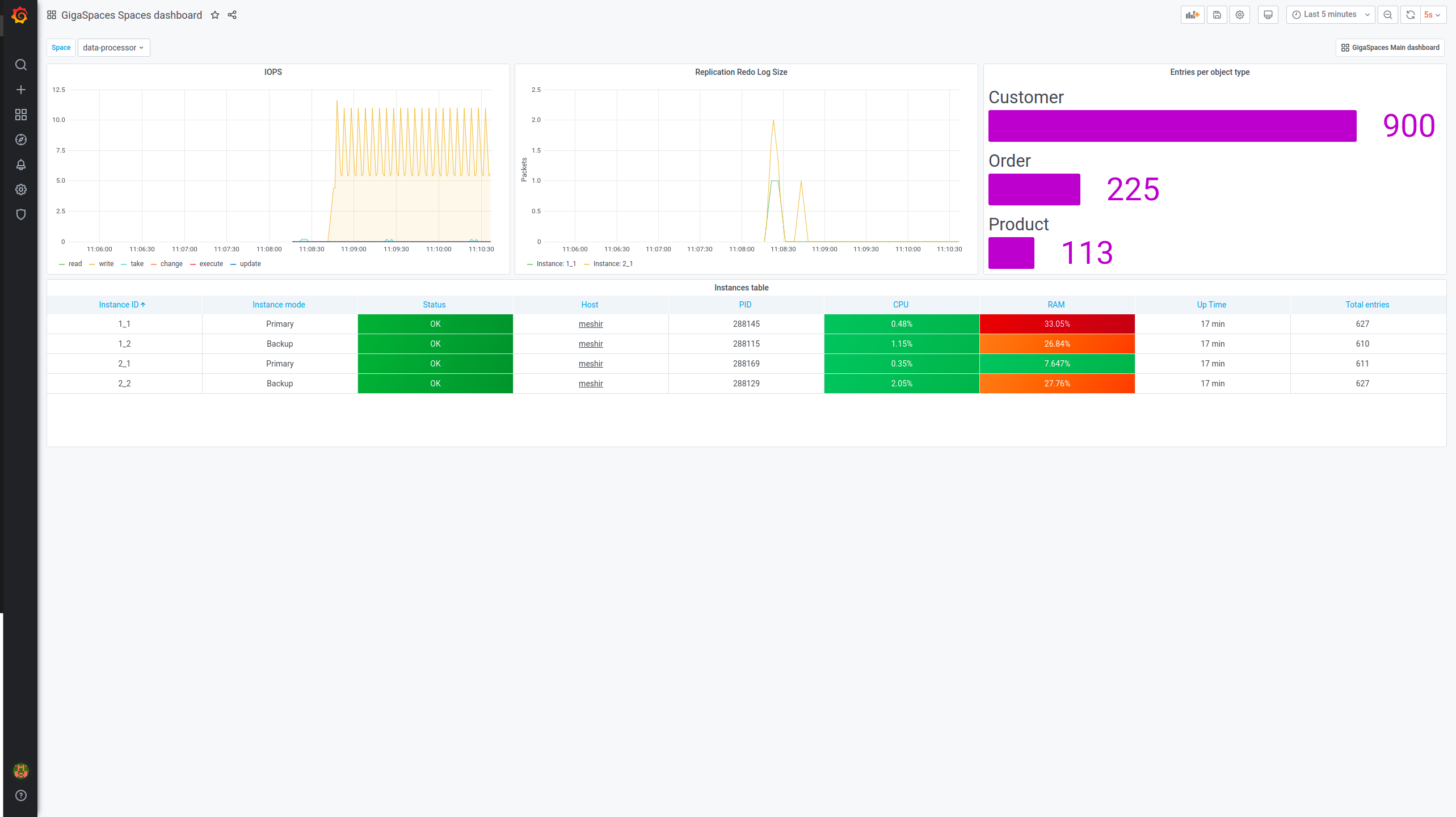Click the Product bar gauge
The width and height of the screenshot is (1456, 817).
point(1011,253)
